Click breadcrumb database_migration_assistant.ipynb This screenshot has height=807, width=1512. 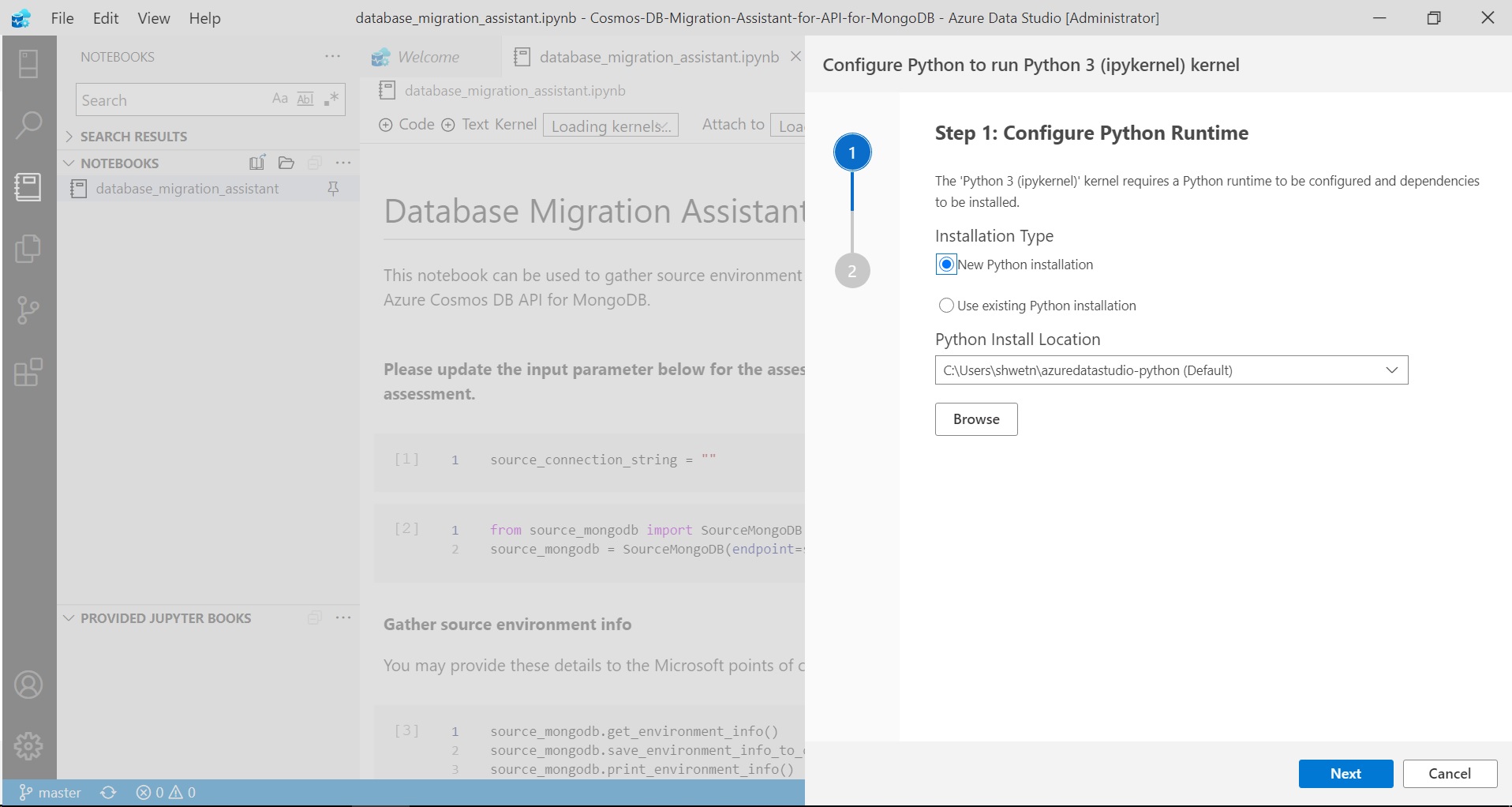[515, 91]
